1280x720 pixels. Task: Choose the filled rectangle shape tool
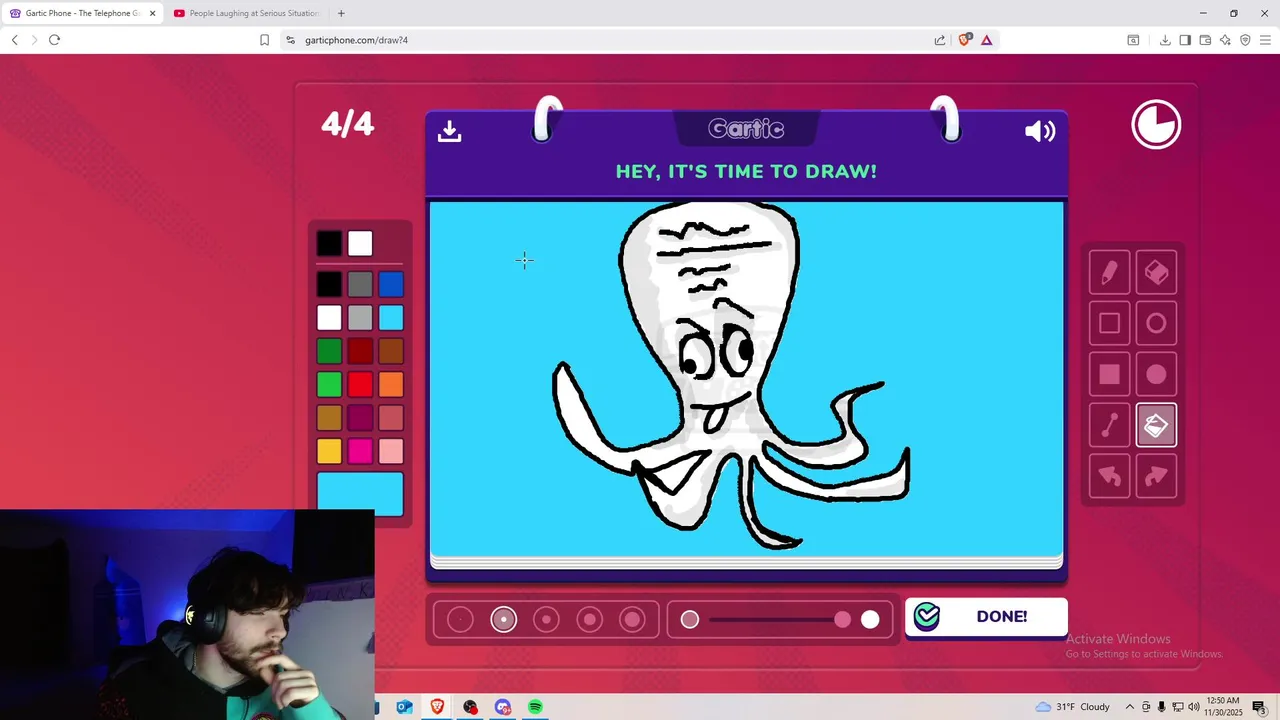pyautogui.click(x=1109, y=375)
